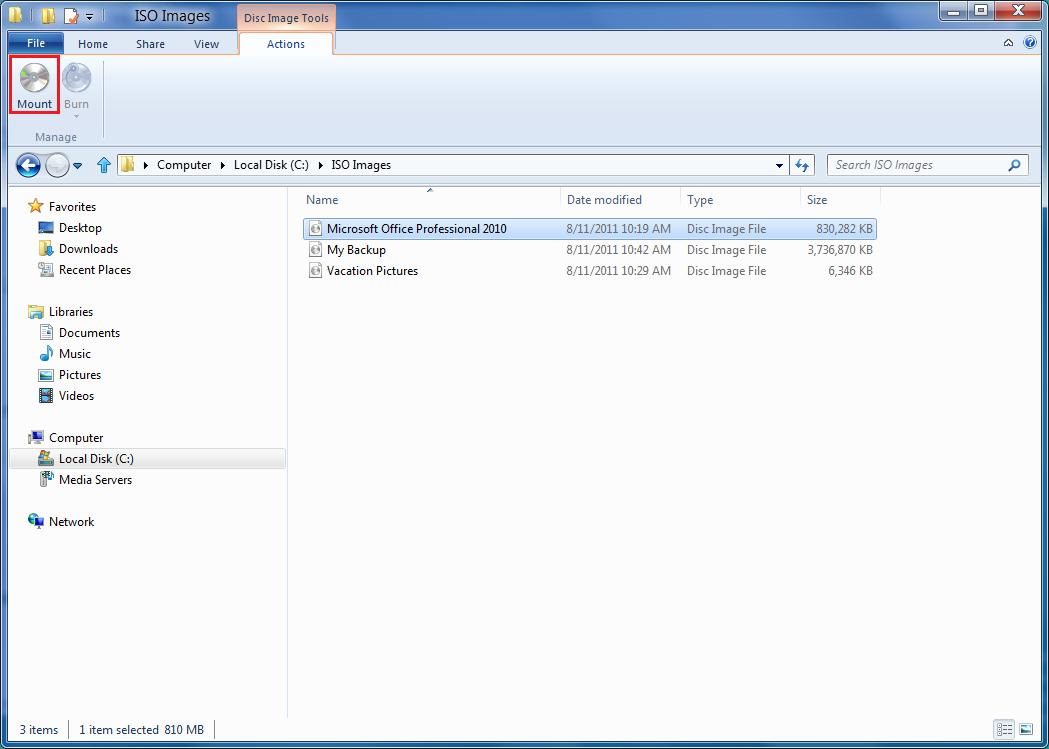
Task: Select the Burn tool in the ribbon
Action: point(76,80)
